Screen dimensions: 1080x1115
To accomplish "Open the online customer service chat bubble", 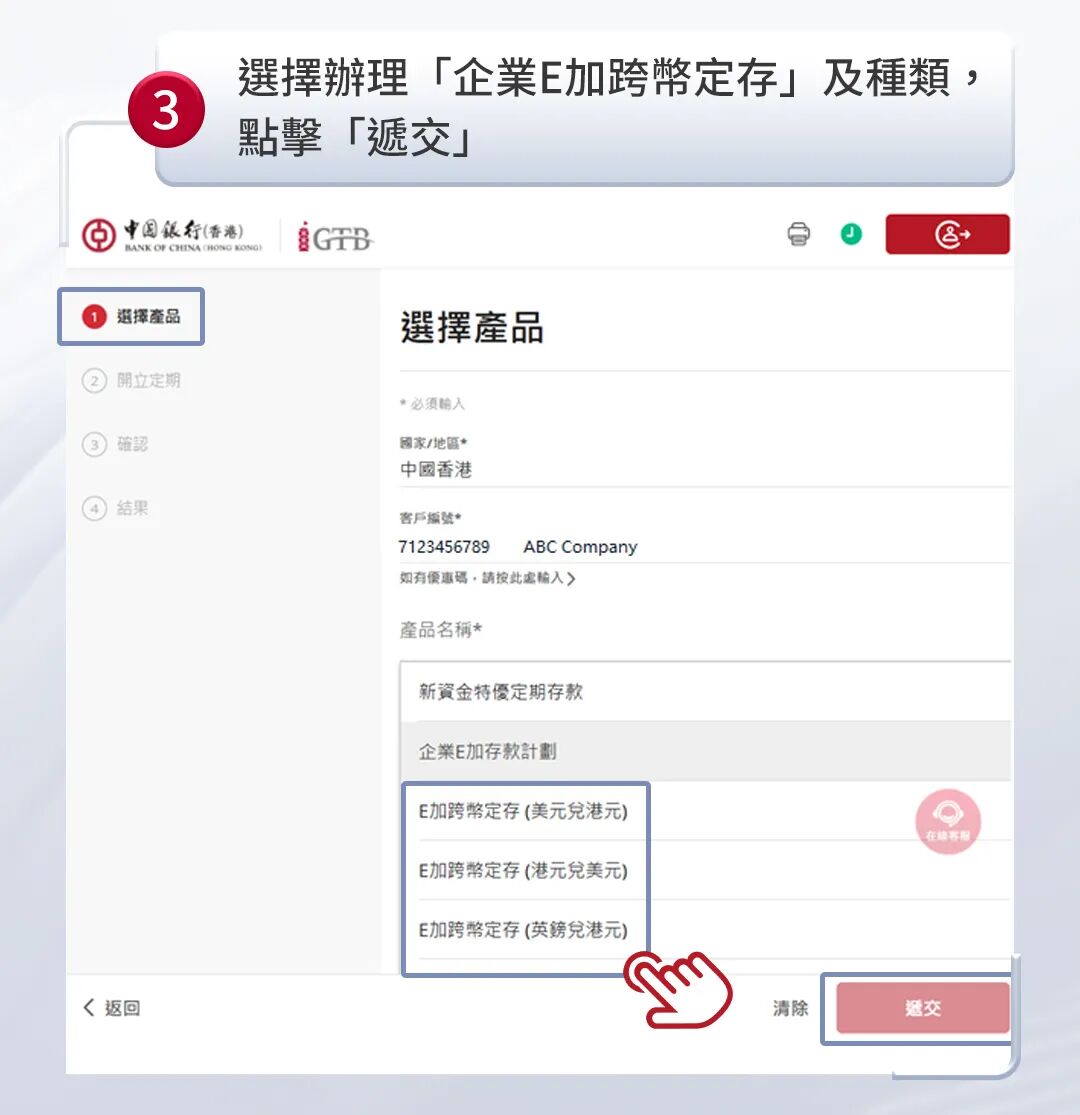I will point(948,821).
